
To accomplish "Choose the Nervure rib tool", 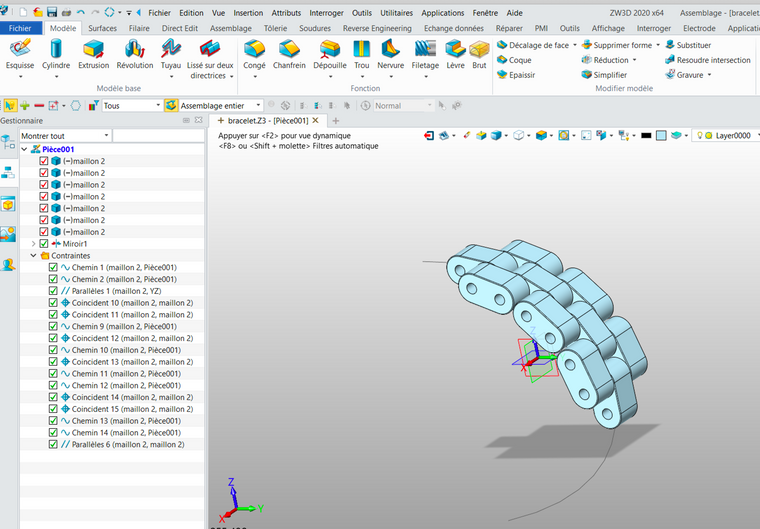I will [x=390, y=53].
